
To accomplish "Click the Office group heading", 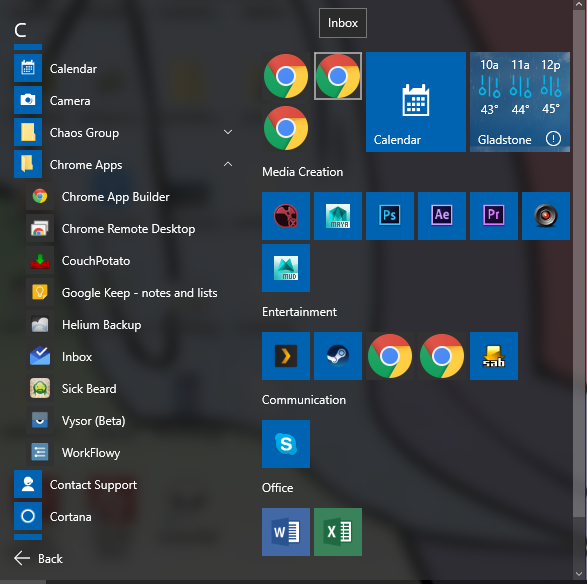I will pos(277,488).
